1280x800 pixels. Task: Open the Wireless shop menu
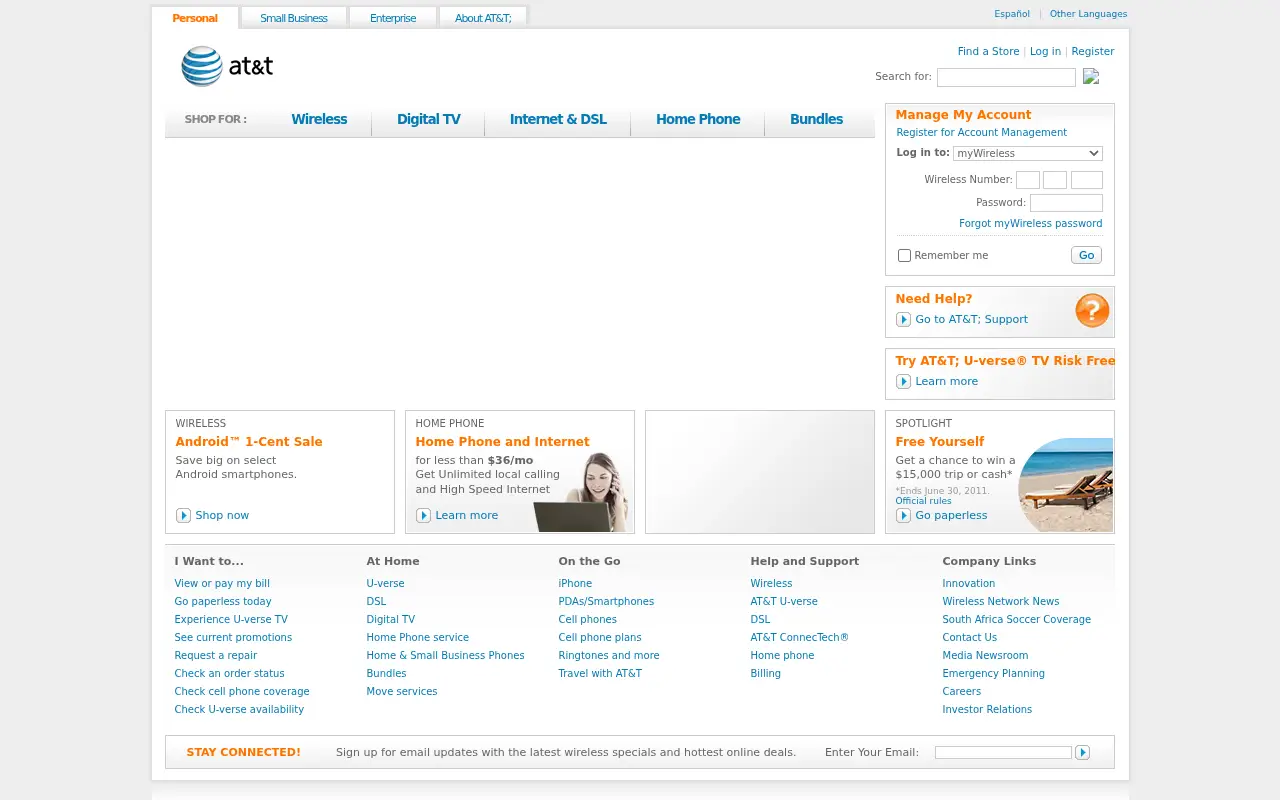coord(319,119)
